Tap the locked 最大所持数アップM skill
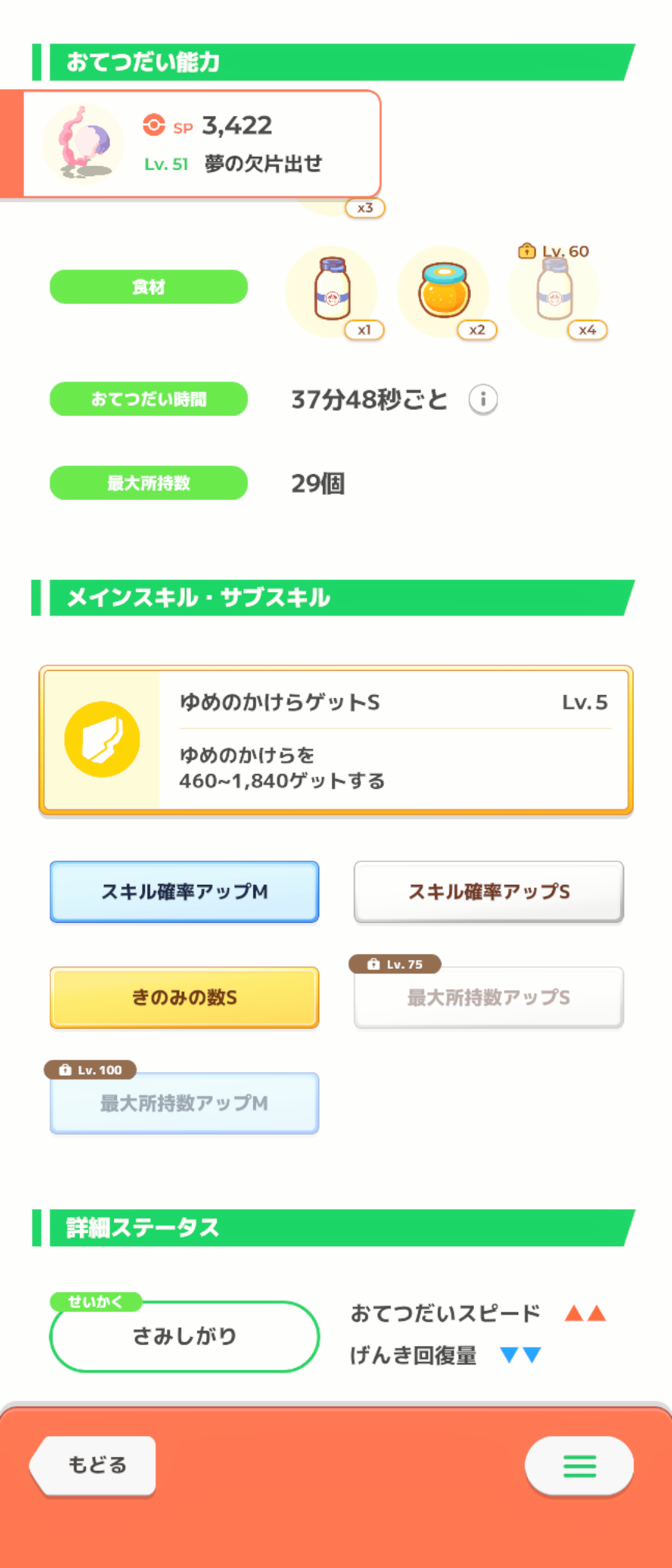 [x=185, y=1103]
